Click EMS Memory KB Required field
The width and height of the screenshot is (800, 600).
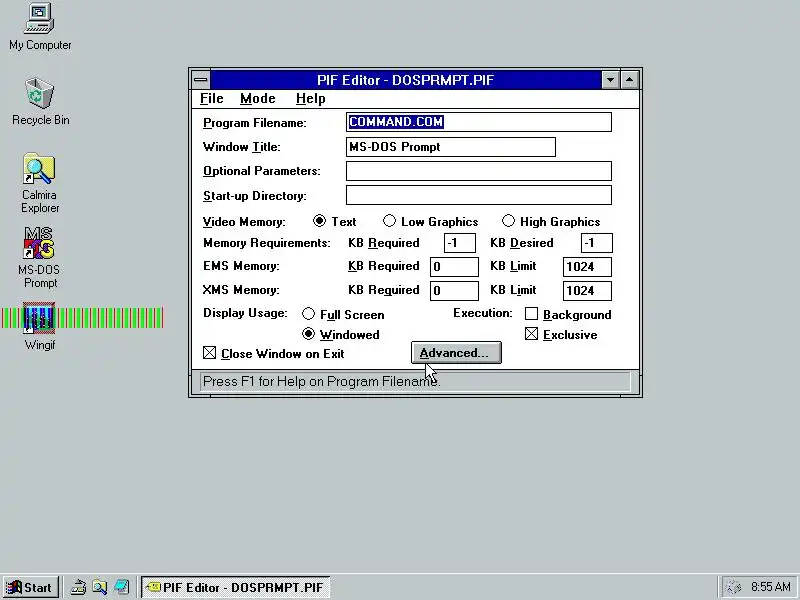click(x=454, y=266)
